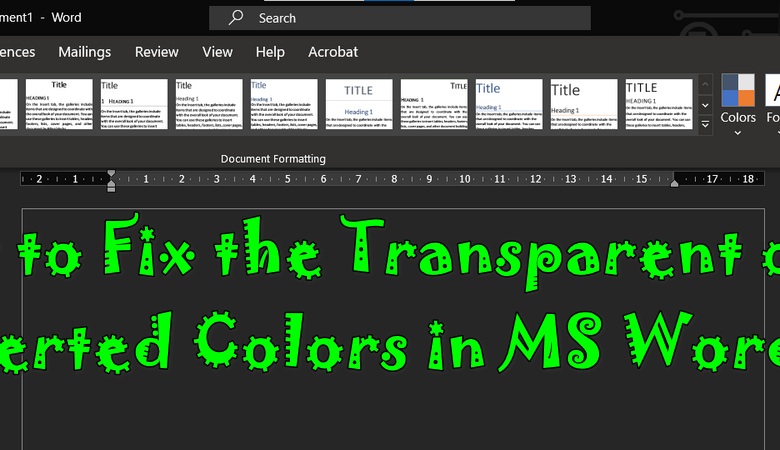Open the Help tab
Screen dimensions: 780x450
(270, 52)
